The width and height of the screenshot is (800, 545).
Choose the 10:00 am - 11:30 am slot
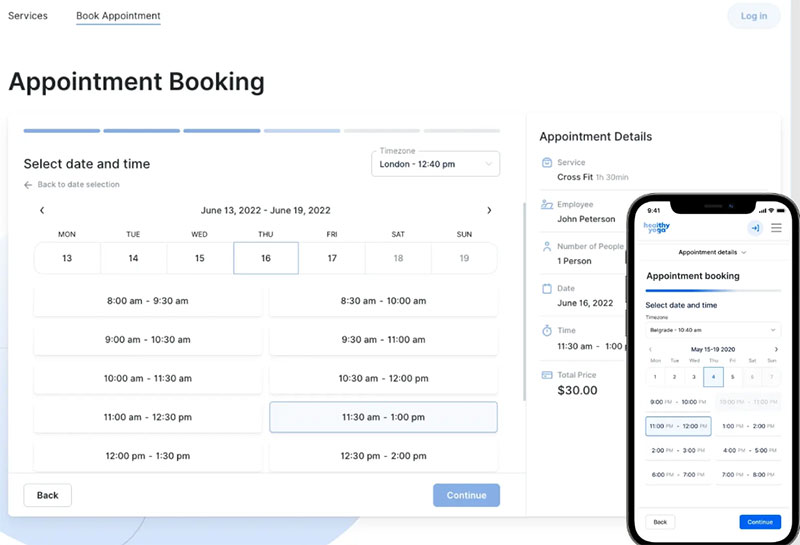click(x=148, y=379)
